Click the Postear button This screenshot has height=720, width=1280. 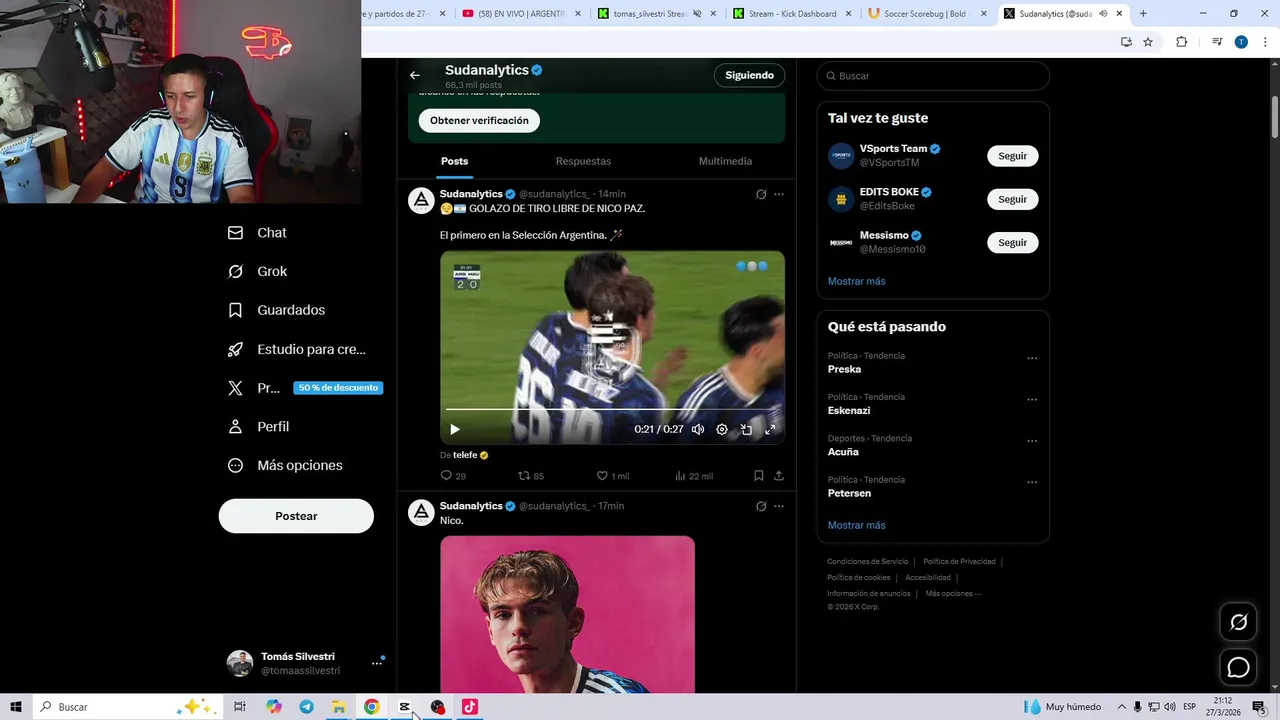point(296,516)
